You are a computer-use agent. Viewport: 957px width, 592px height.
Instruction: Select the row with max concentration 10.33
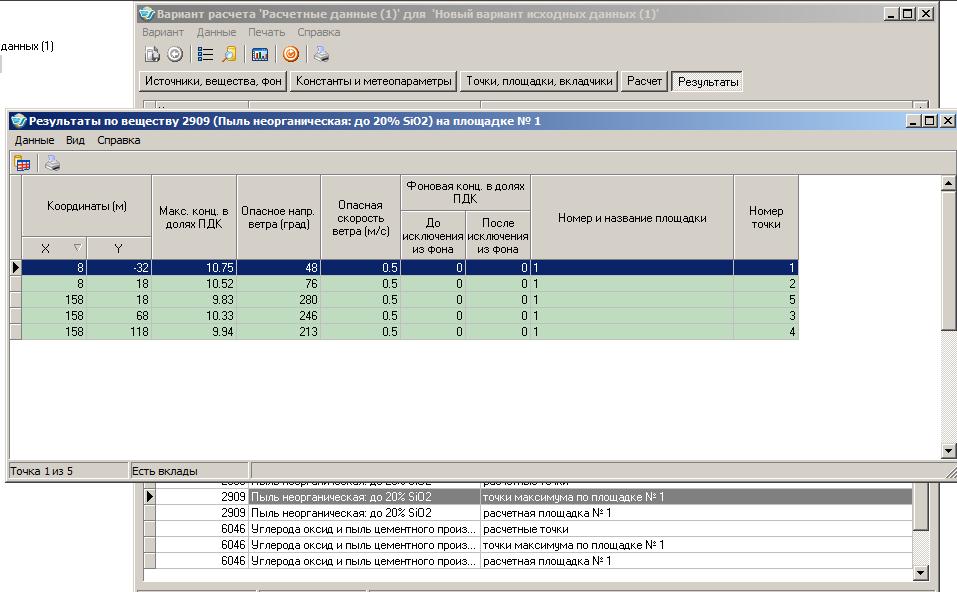tap(194, 315)
